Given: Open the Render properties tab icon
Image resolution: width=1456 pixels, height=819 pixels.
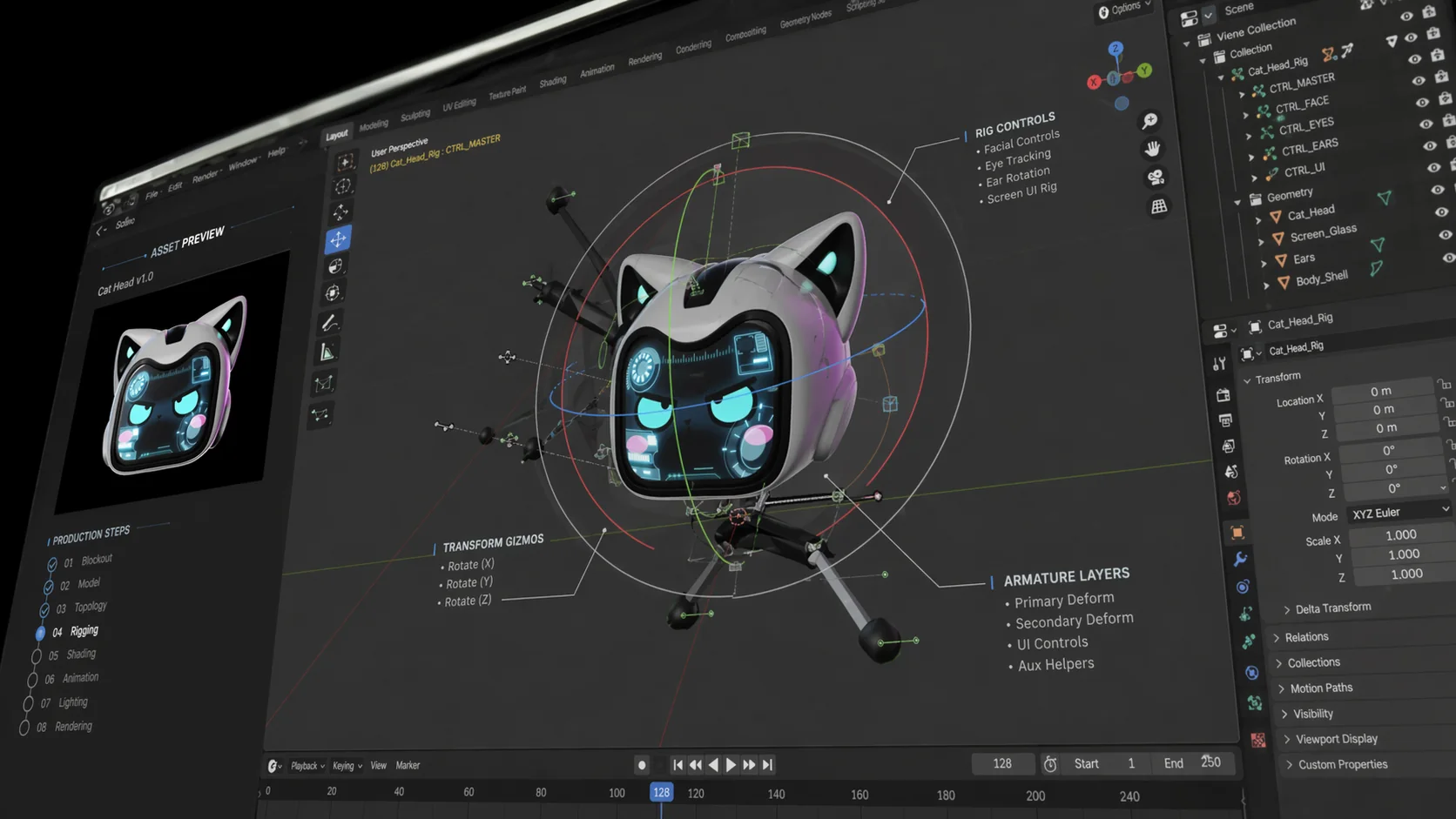Looking at the screenshot, I should (1223, 394).
